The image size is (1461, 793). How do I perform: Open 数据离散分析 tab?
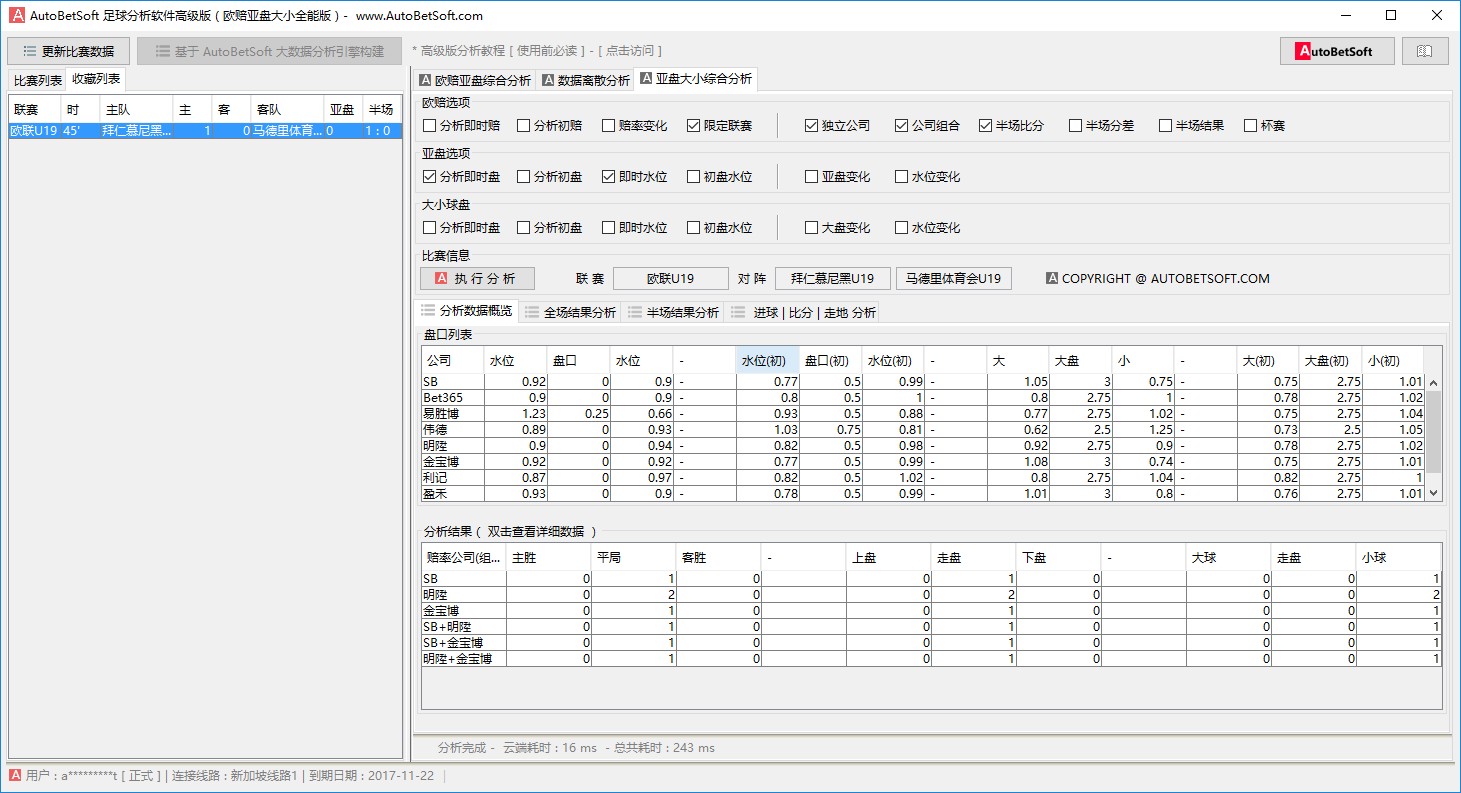[585, 81]
